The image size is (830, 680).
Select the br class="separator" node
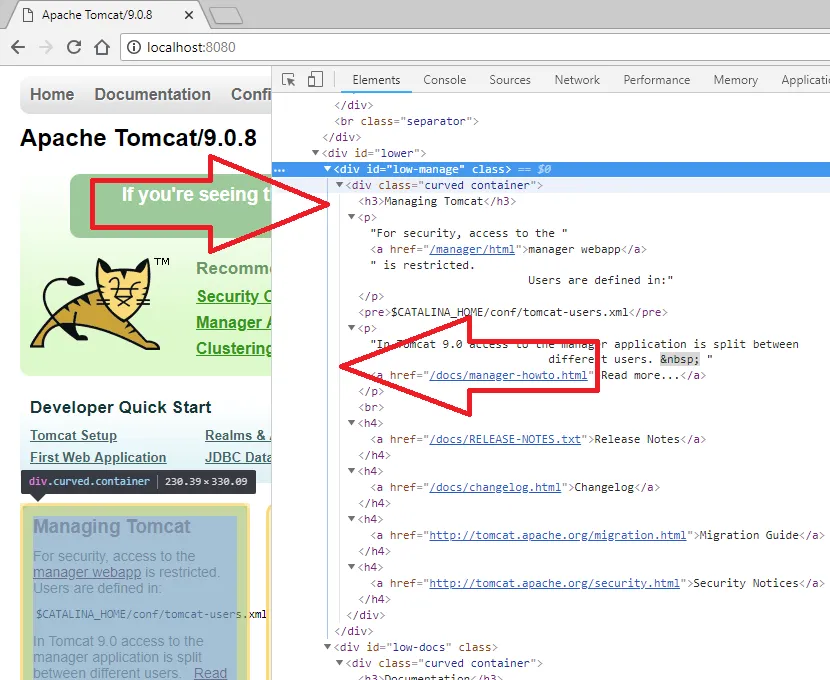[406, 121]
